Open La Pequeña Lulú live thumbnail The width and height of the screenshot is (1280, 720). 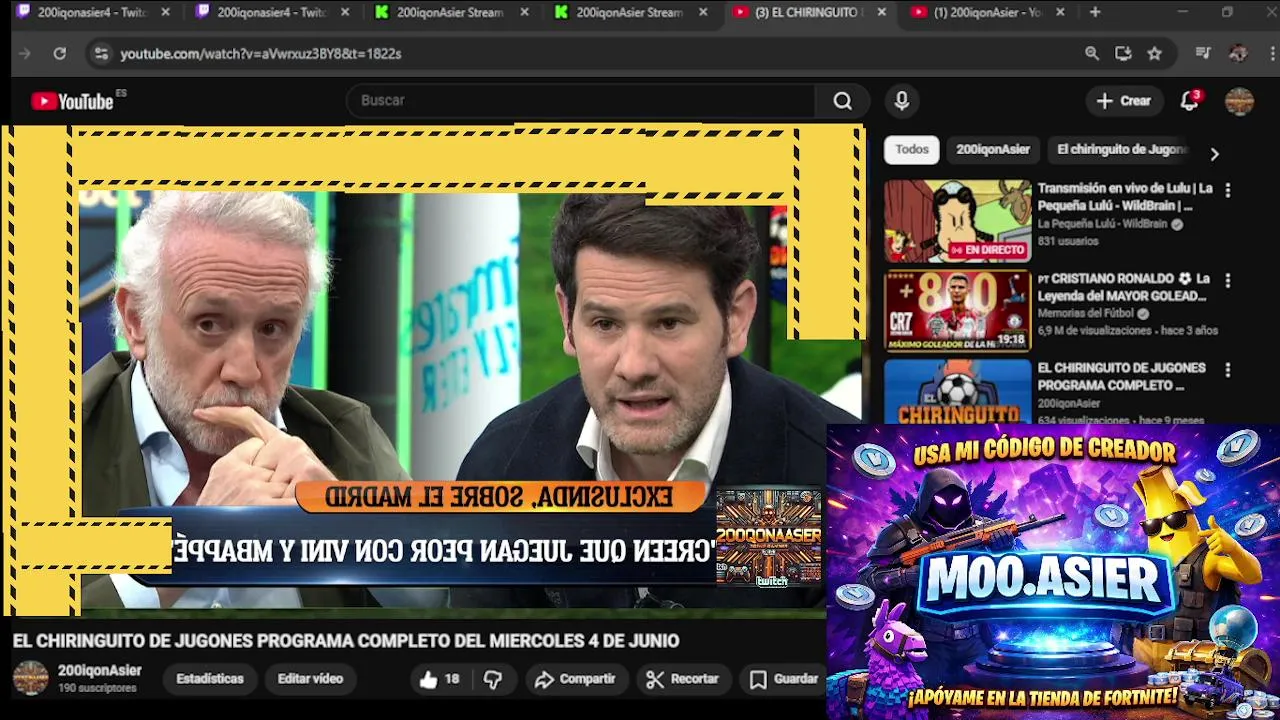coord(957,221)
